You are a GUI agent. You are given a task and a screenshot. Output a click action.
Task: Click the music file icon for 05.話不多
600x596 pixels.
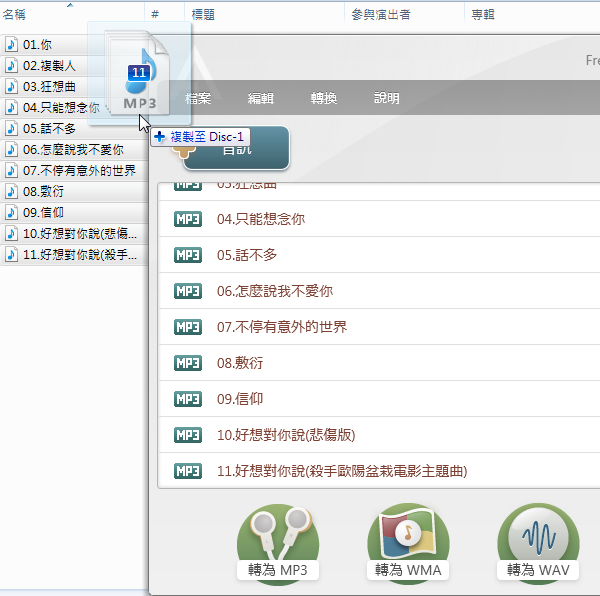click(11, 129)
